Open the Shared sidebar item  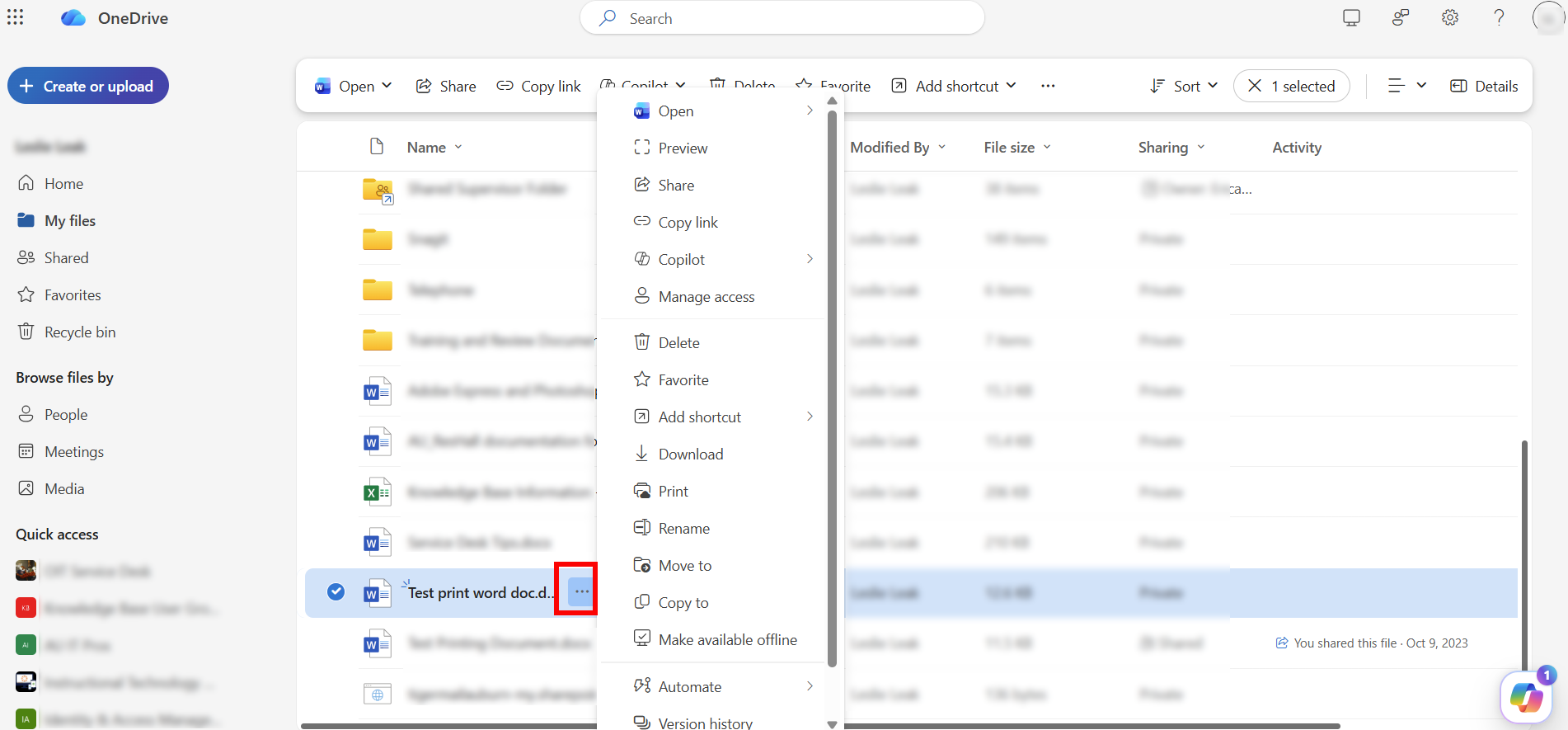click(x=53, y=257)
